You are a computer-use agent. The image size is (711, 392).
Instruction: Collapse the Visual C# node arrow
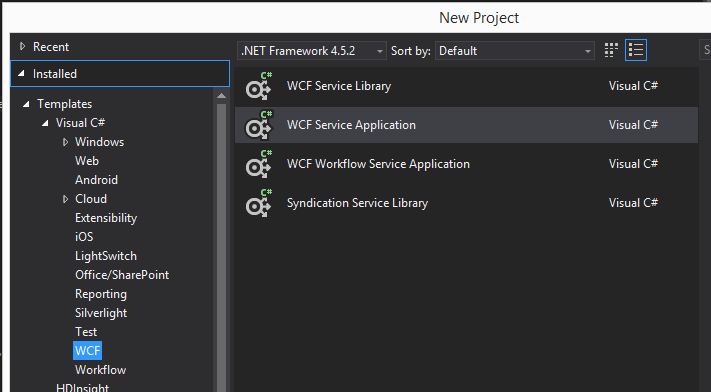pyautogui.click(x=45, y=123)
